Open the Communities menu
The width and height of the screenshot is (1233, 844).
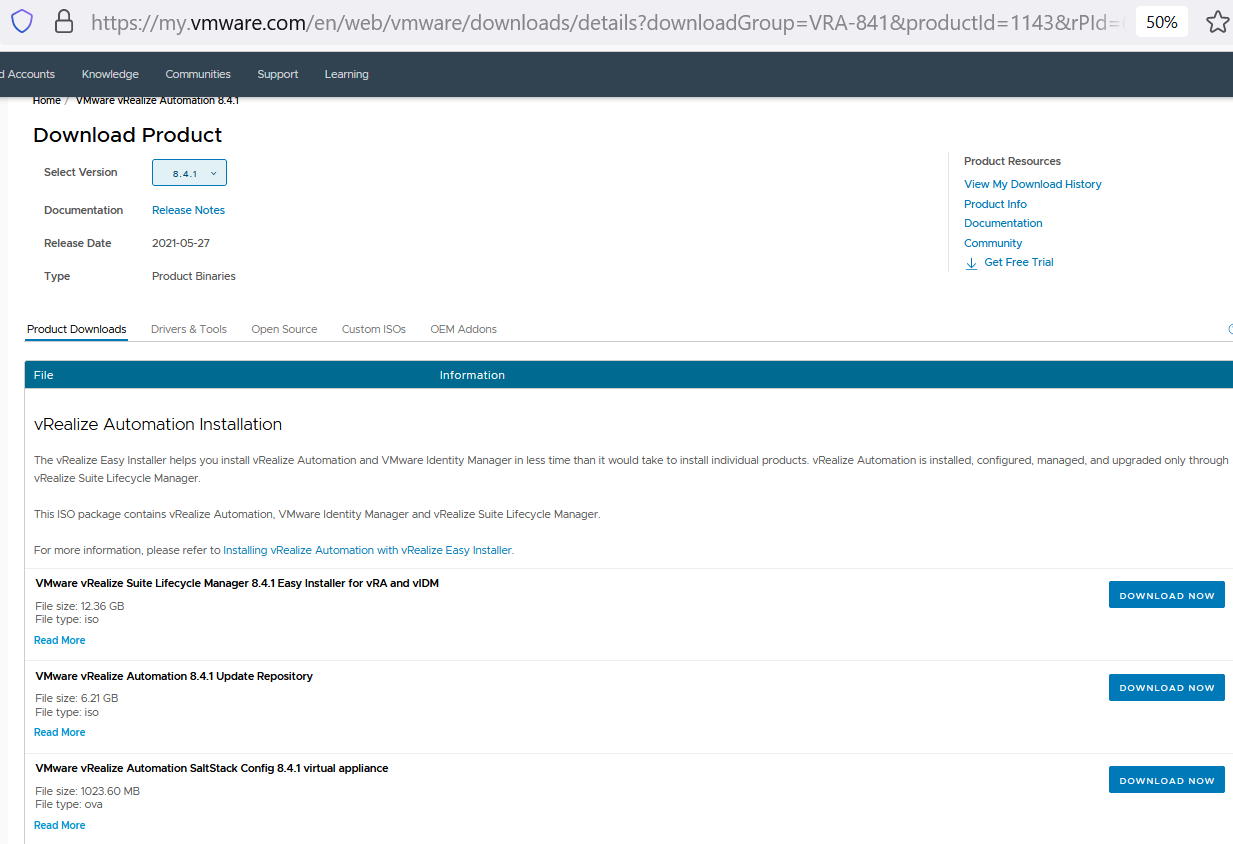198,74
